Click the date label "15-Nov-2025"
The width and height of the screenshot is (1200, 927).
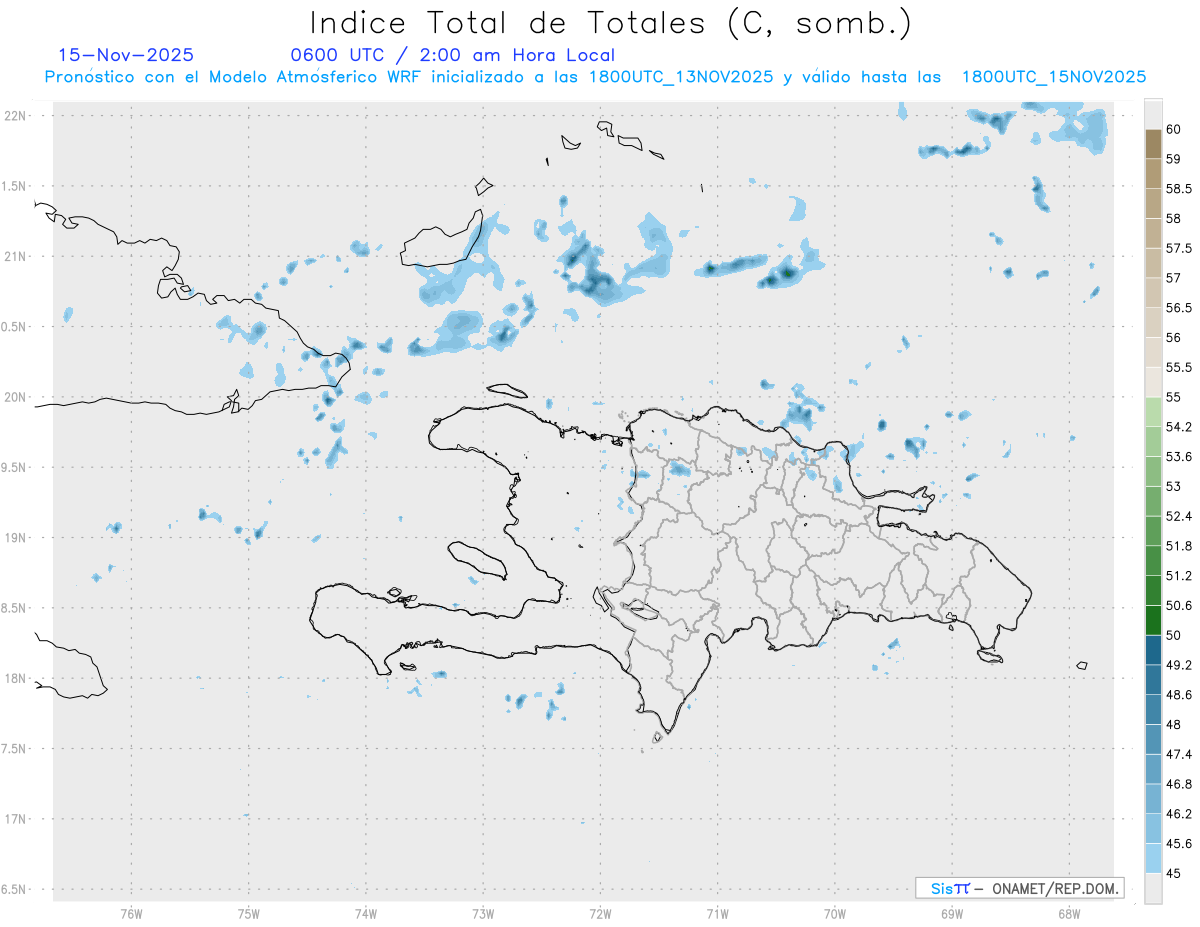tap(126, 55)
